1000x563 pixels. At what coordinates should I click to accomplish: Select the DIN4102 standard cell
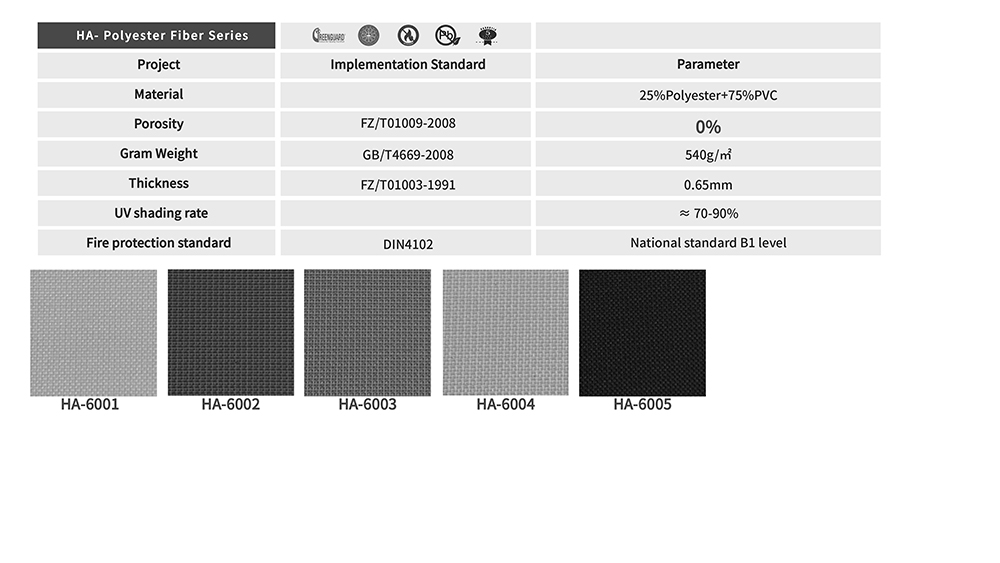coord(407,244)
